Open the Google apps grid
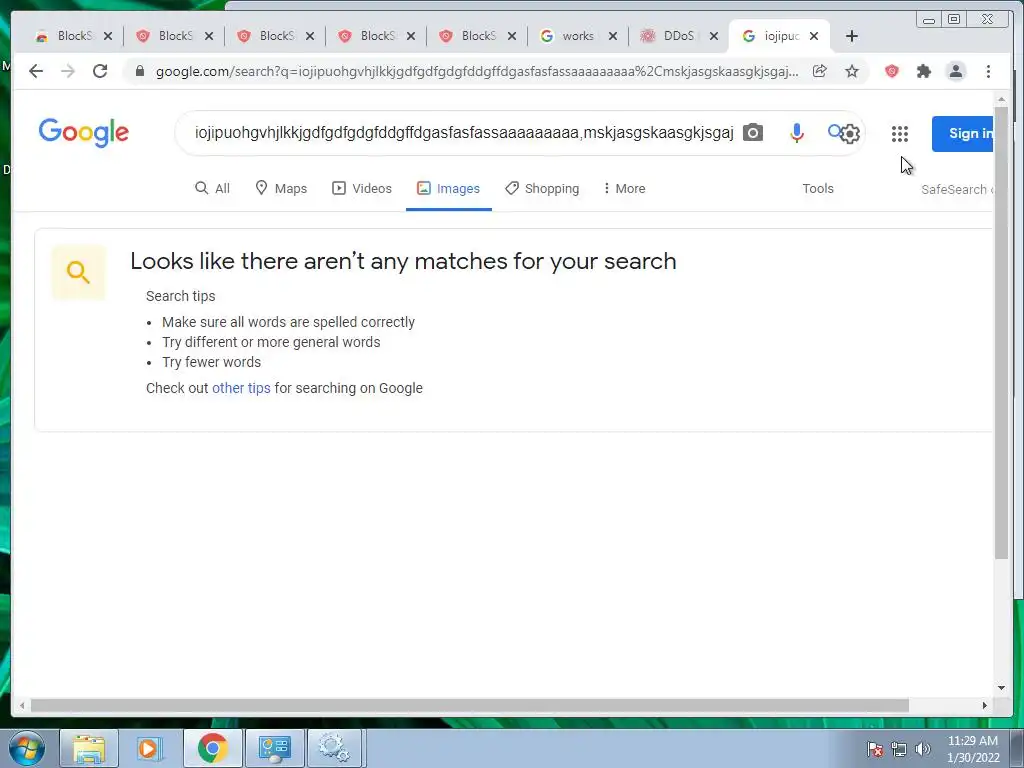 [x=900, y=134]
